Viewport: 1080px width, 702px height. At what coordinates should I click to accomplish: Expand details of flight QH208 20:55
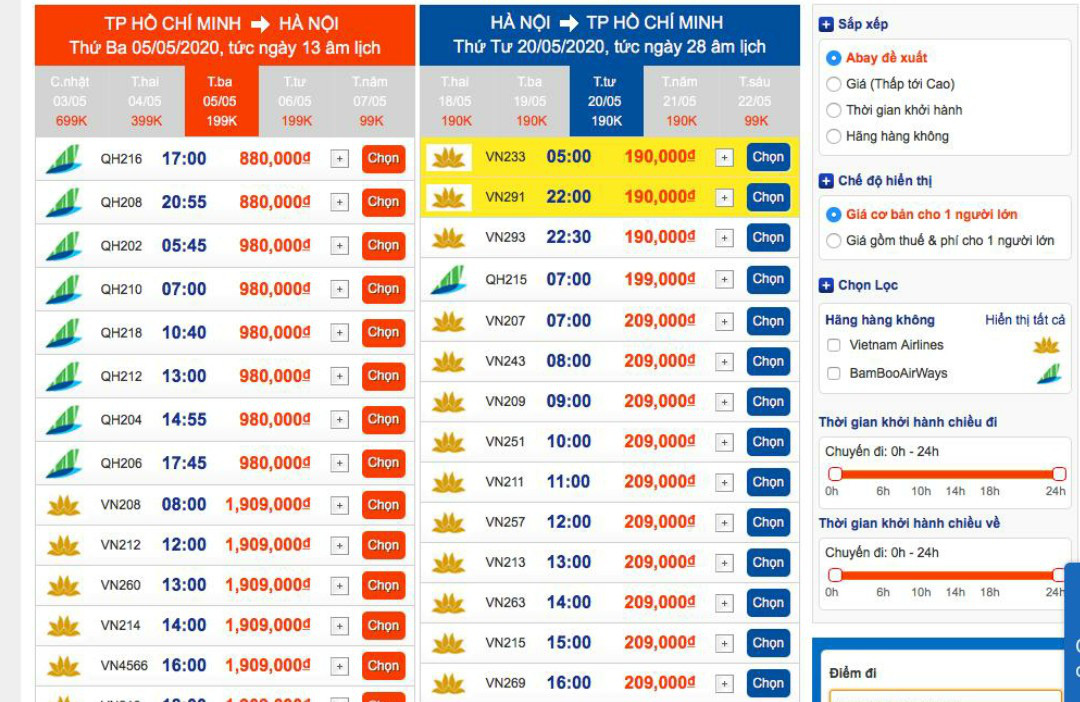(339, 203)
